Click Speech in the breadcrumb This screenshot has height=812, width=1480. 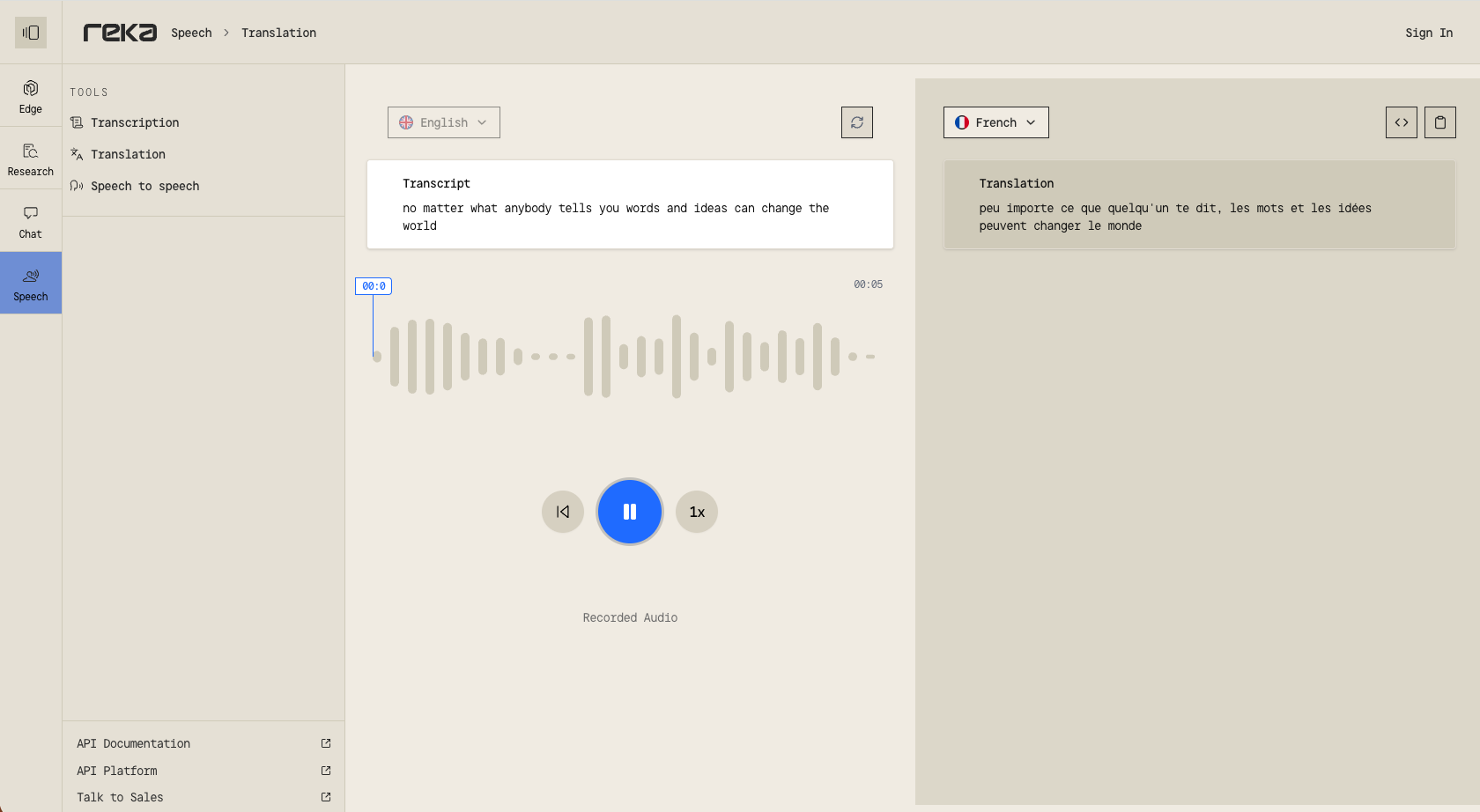(191, 33)
